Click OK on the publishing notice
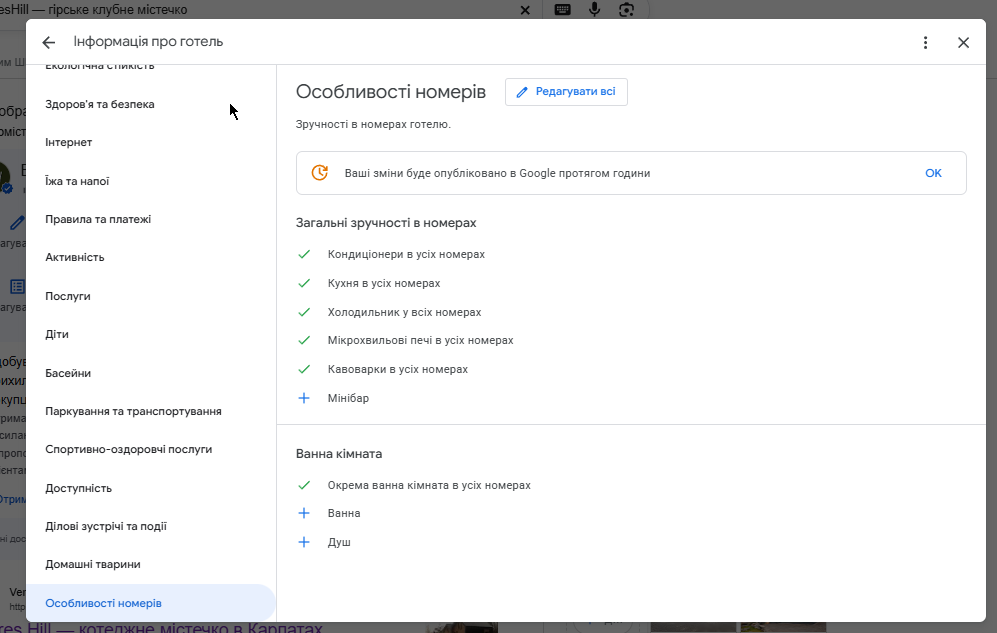The image size is (997, 633). click(x=933, y=173)
